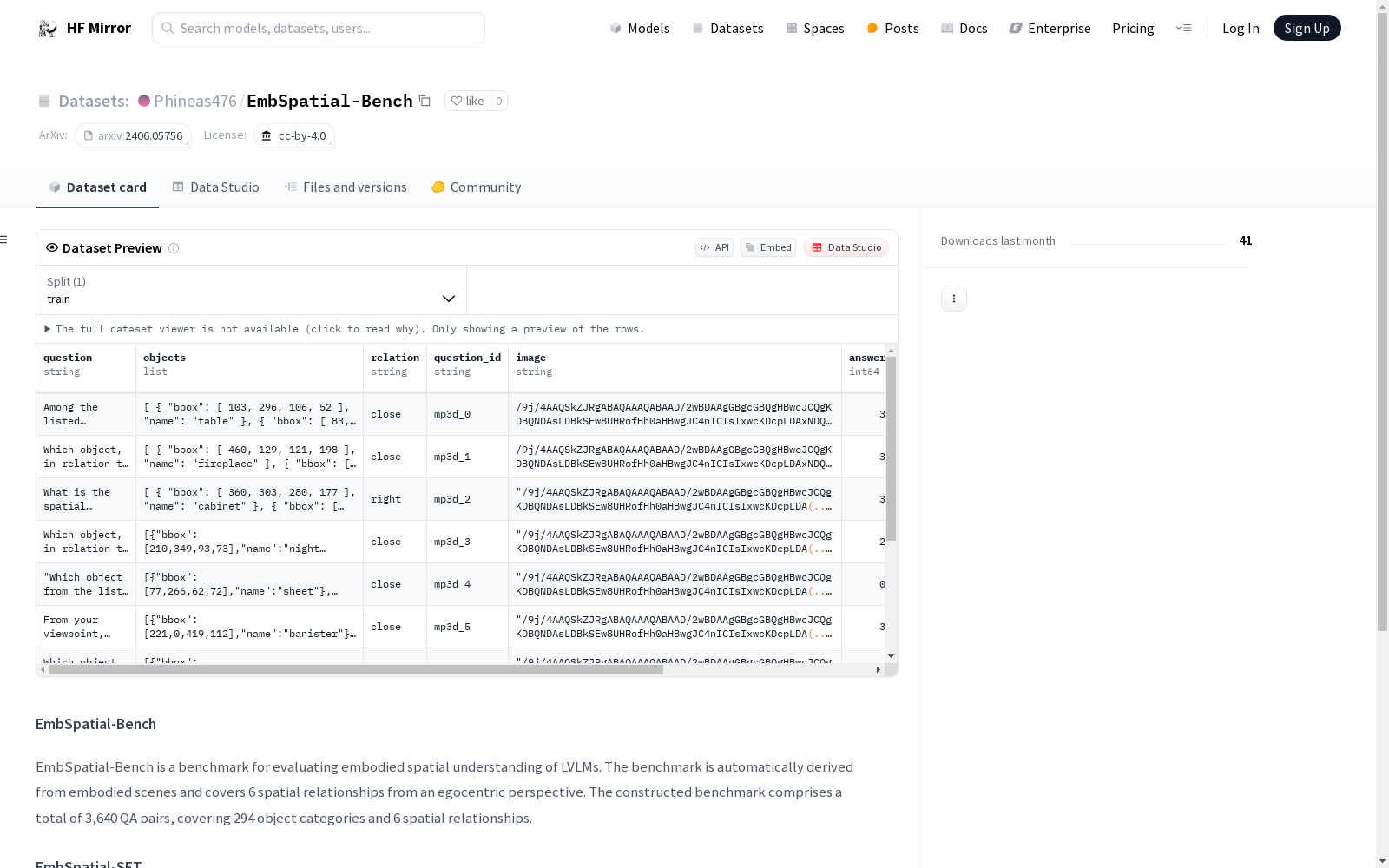Copy dataset name with the copy icon

coord(425,101)
